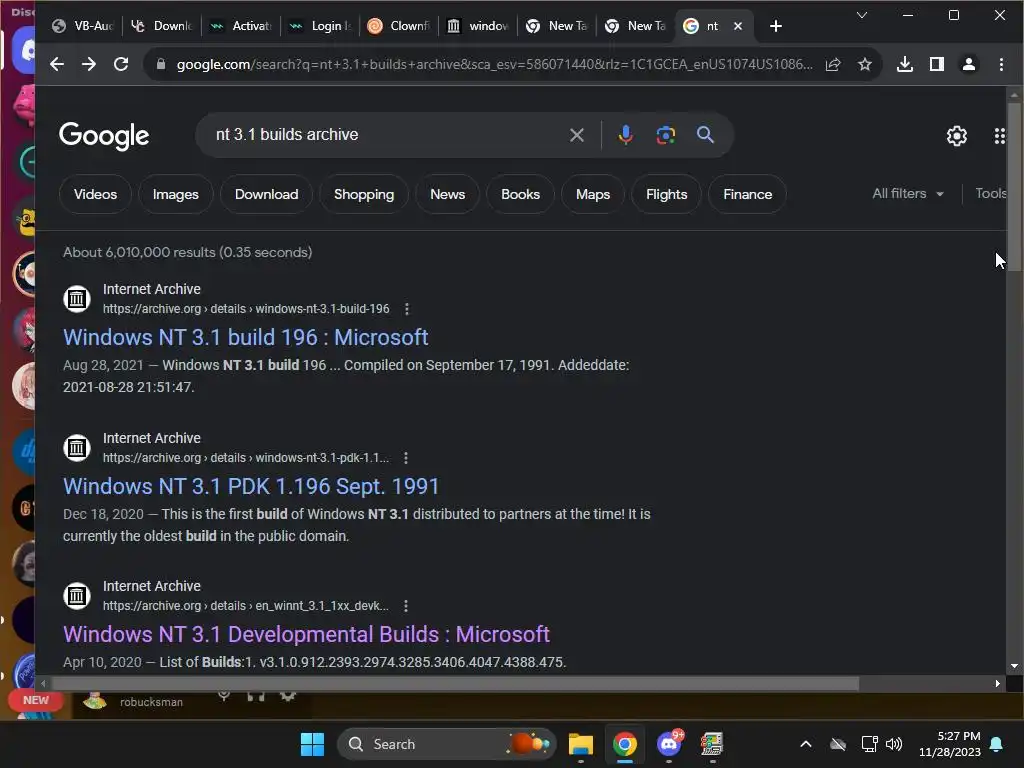Submit search with magnifier icon
The image size is (1024, 768).
(705, 135)
